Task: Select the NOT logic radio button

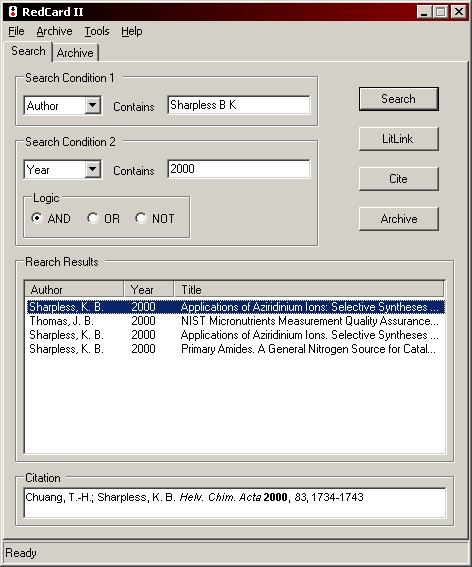Action: click(141, 218)
